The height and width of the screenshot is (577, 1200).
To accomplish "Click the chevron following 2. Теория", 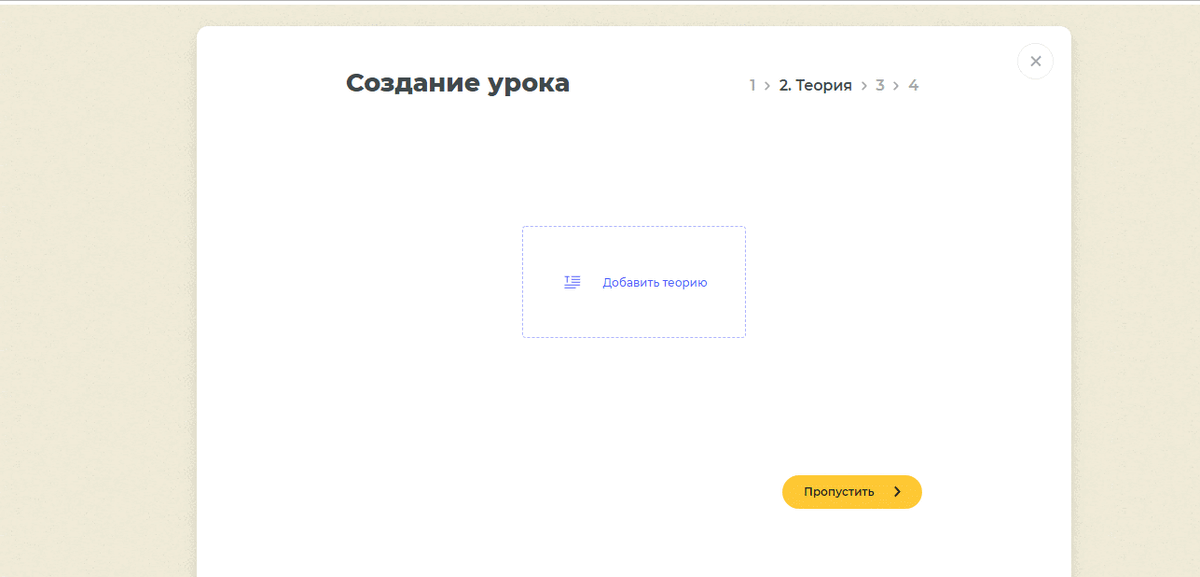I will [x=862, y=85].
